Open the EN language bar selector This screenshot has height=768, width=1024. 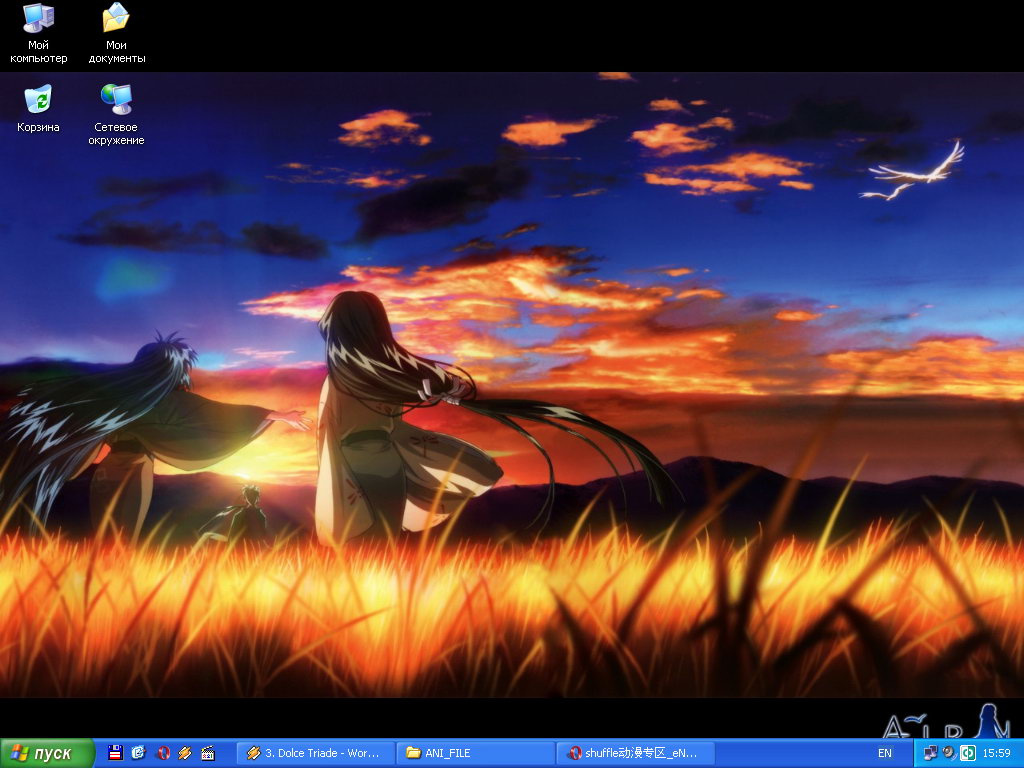point(884,753)
